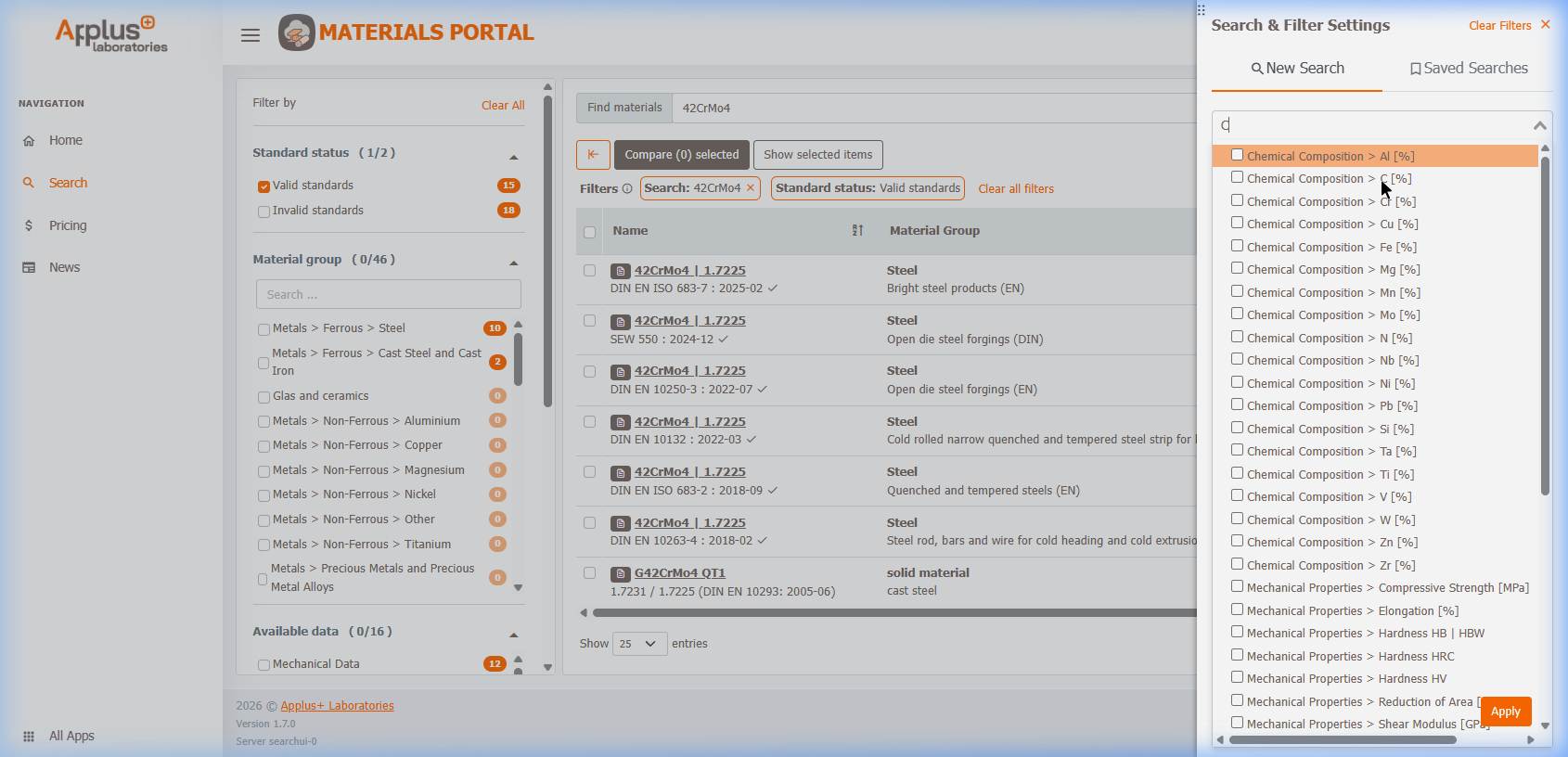The height and width of the screenshot is (757, 1568).
Task: Go to Pricing in navigation
Action: 68,225
